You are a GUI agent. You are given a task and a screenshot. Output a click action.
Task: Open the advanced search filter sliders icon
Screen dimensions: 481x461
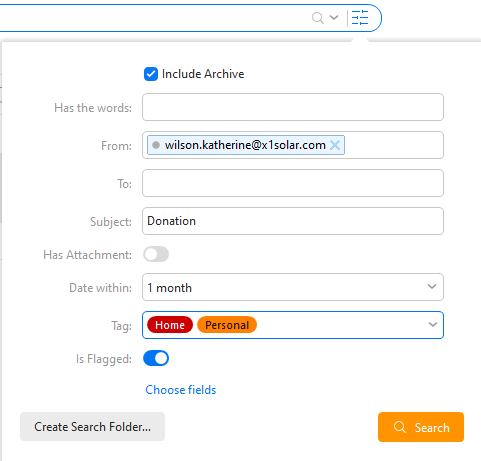360,18
